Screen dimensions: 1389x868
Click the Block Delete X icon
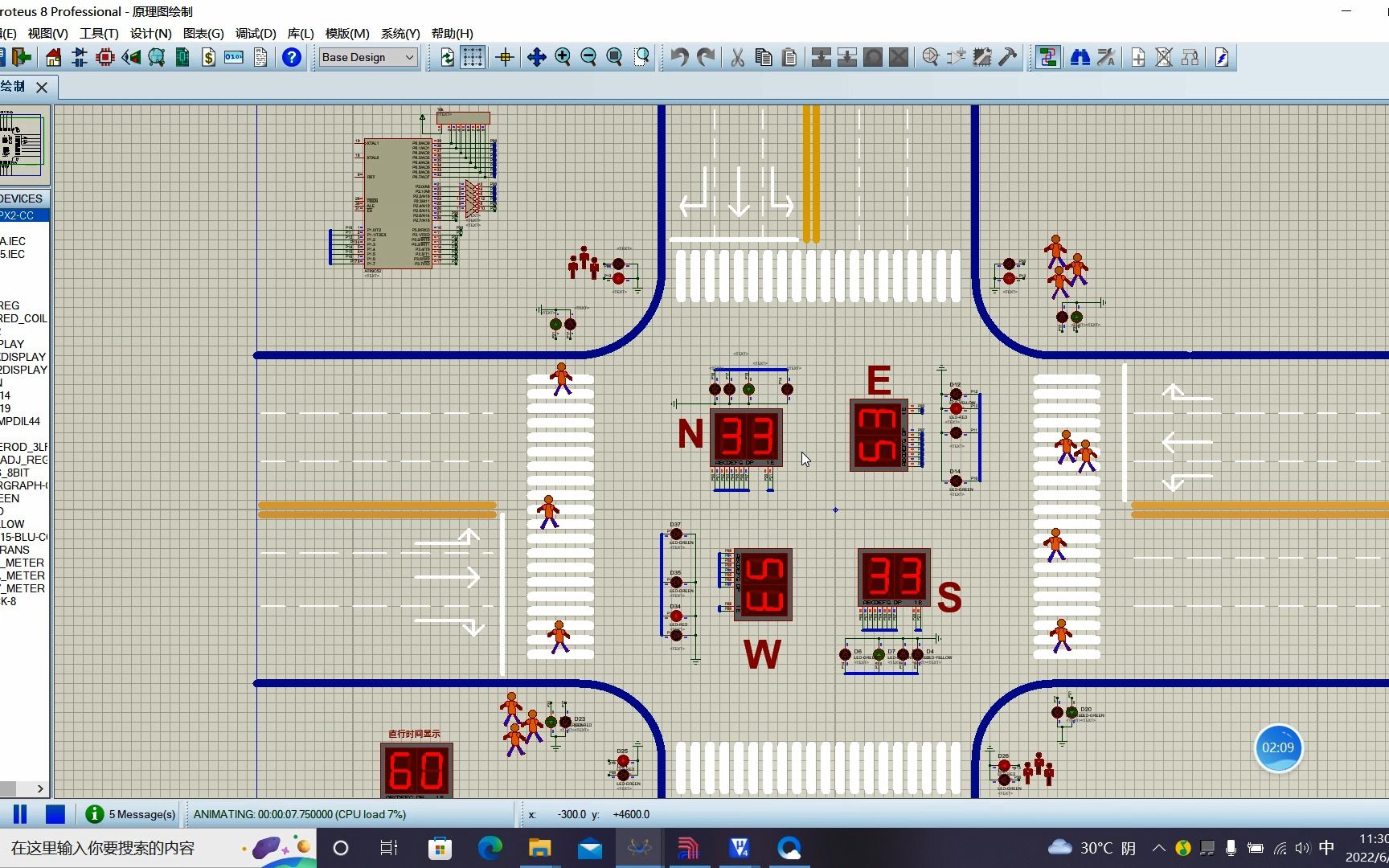pos(899,57)
